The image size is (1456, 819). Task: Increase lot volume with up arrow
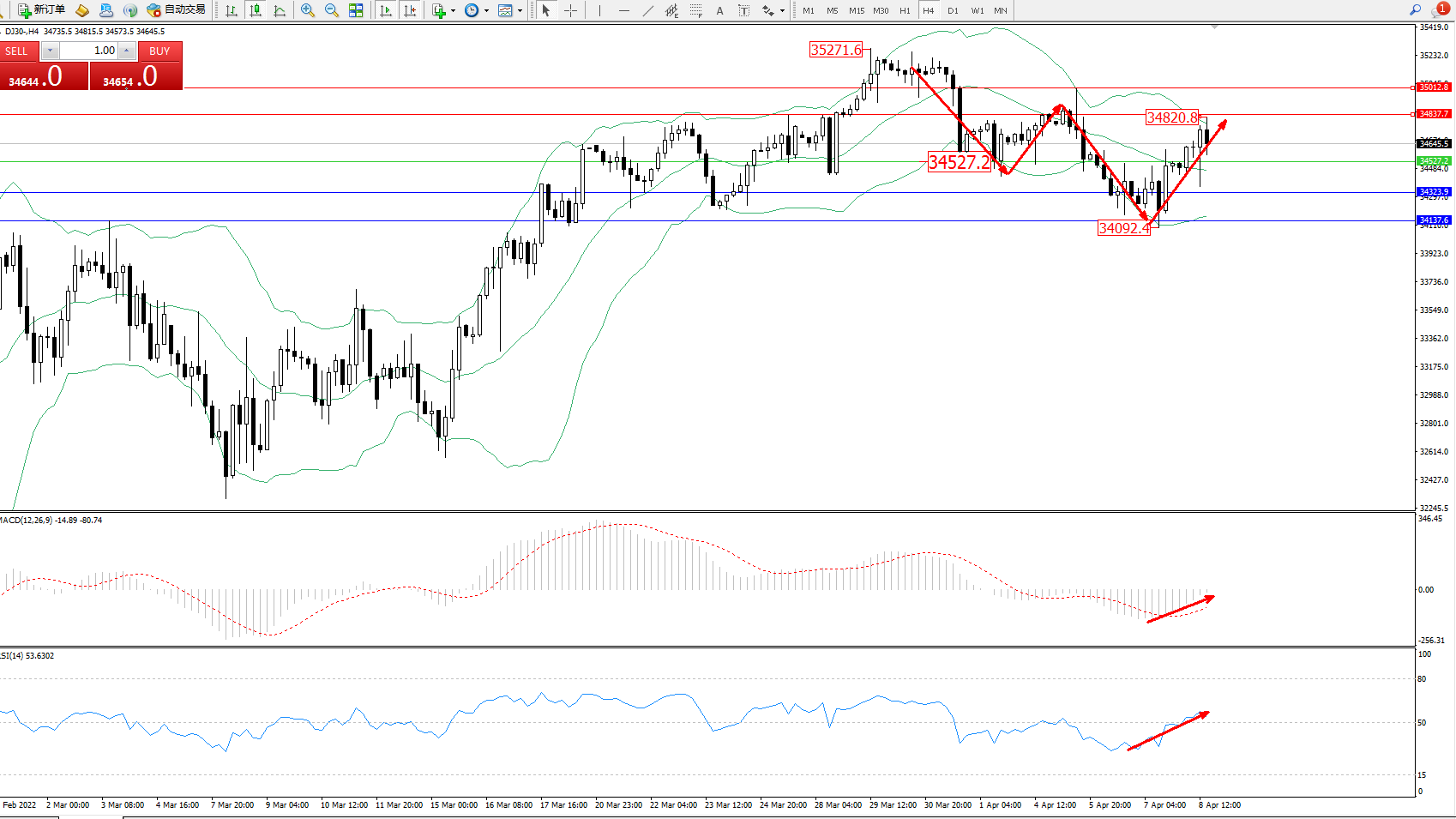pos(127,51)
